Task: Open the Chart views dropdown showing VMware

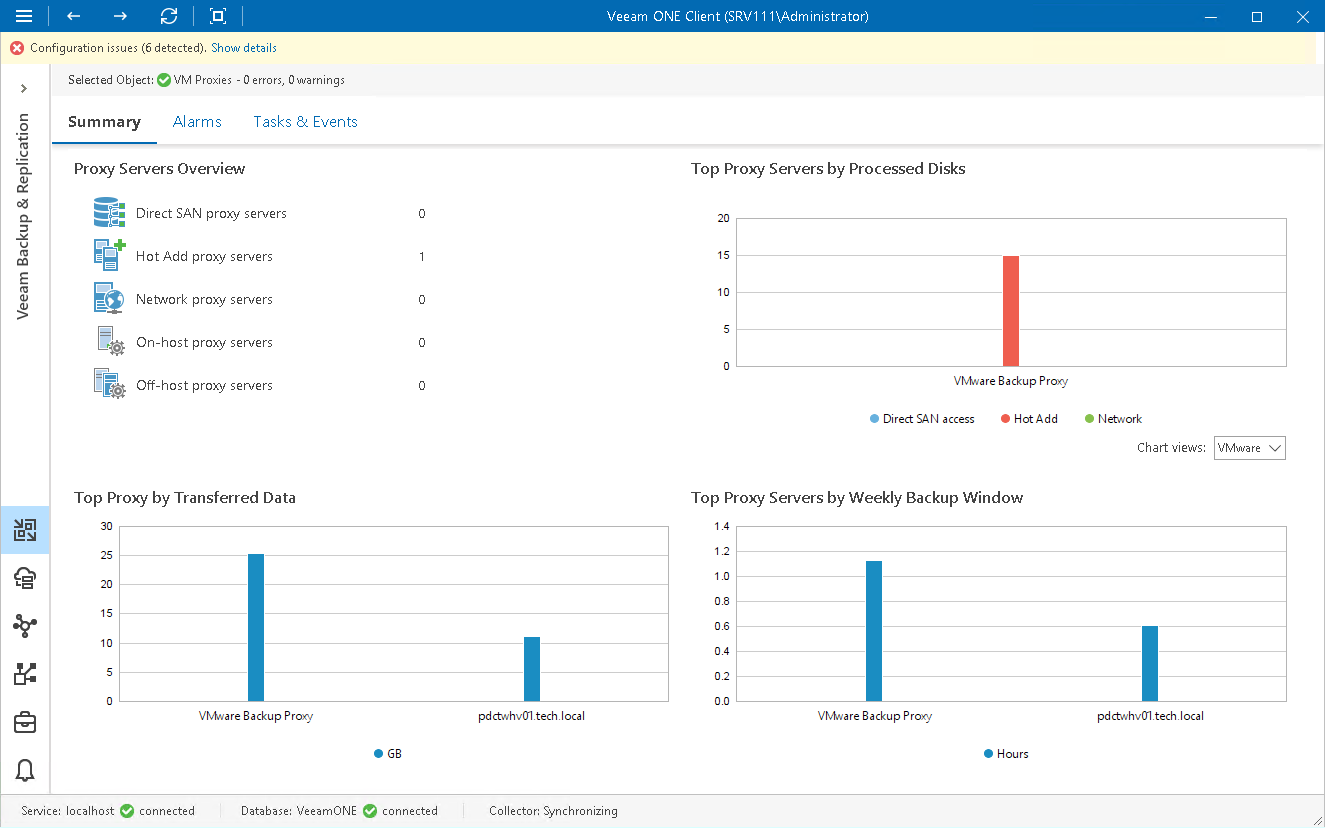Action: tap(1249, 448)
